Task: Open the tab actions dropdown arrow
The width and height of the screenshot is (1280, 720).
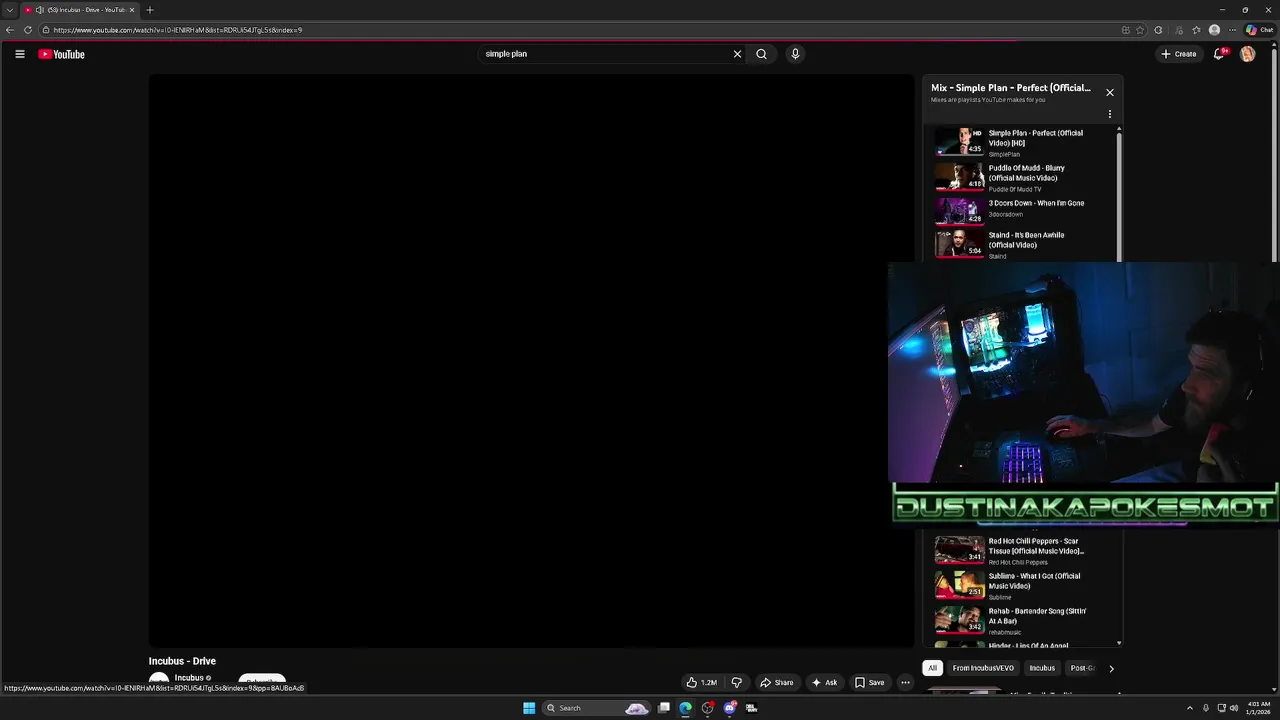Action: click(x=10, y=10)
